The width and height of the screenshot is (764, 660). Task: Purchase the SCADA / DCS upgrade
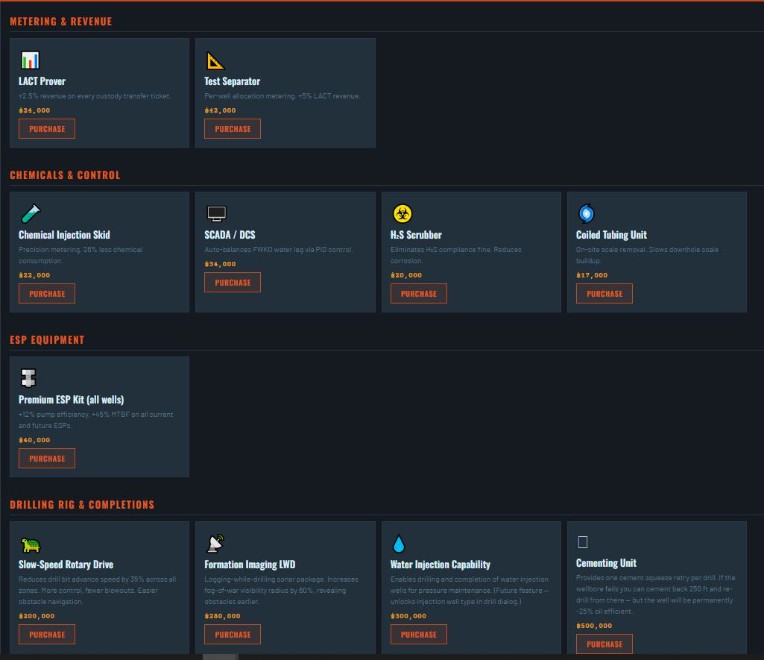[x=232, y=283]
